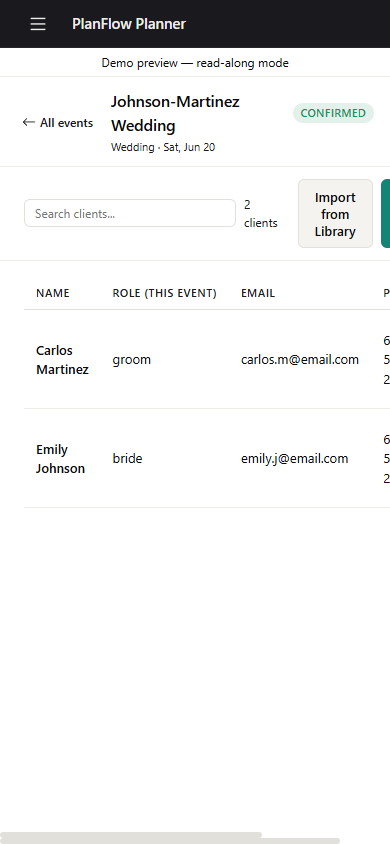This screenshot has height=844, width=390.
Task: Select the bride role cell
Action: click(x=127, y=459)
